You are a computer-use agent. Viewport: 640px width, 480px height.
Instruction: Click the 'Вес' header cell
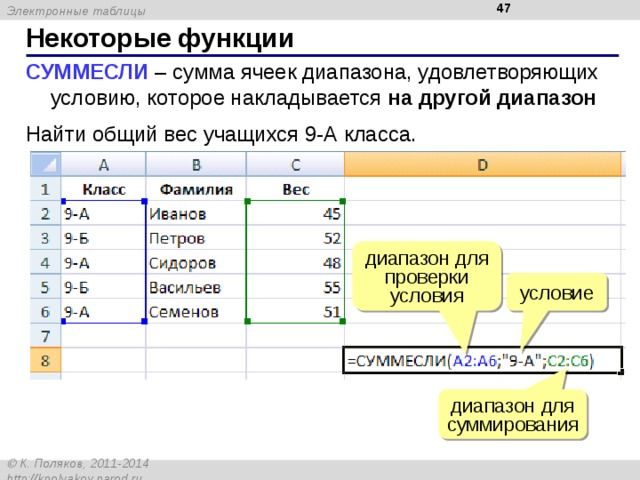click(295, 189)
